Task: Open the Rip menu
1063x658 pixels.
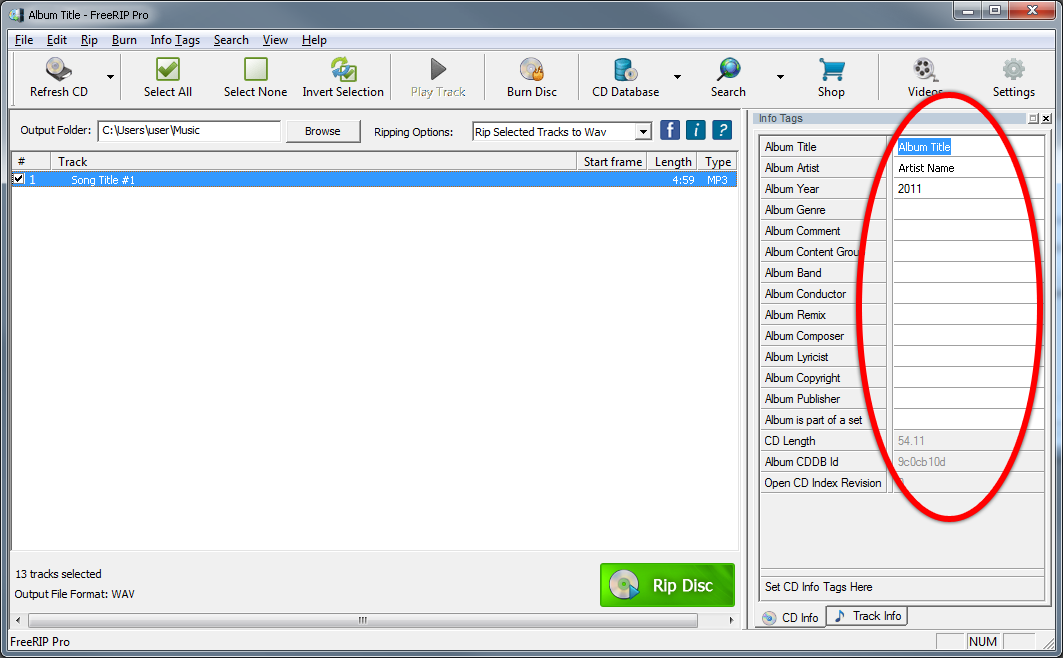Action: coord(89,40)
